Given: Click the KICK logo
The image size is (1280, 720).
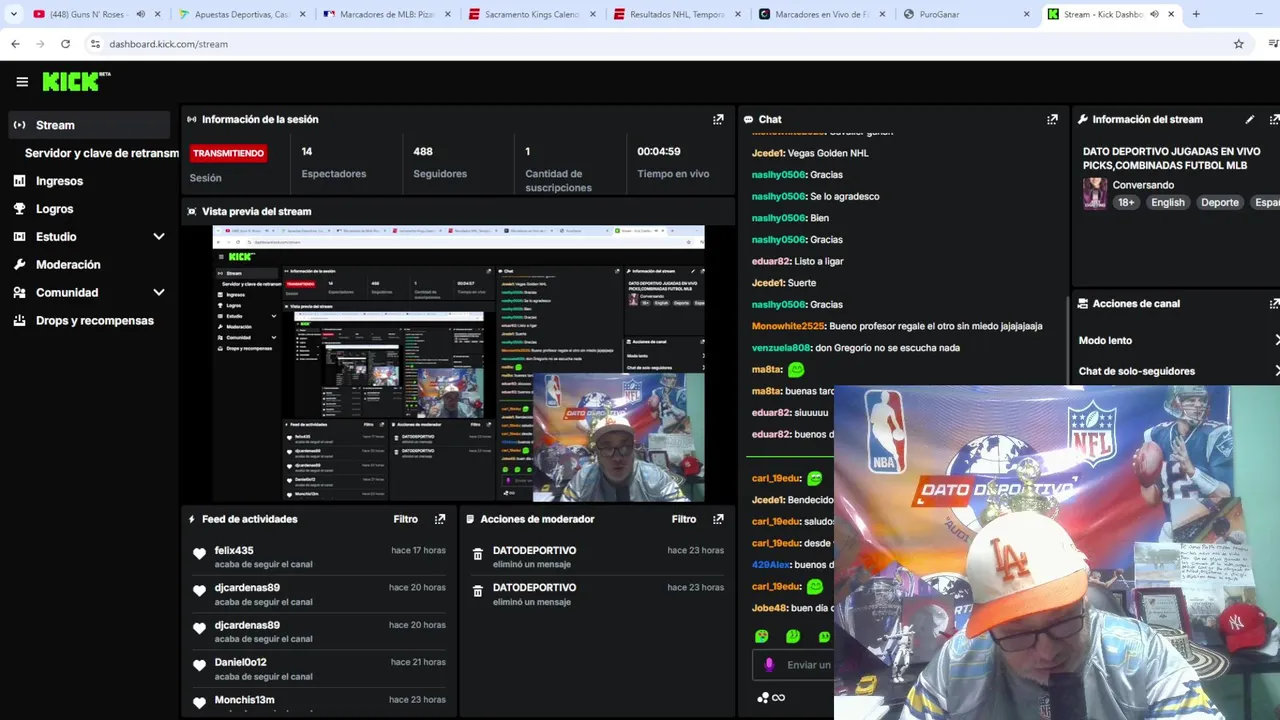Looking at the screenshot, I should (75, 82).
